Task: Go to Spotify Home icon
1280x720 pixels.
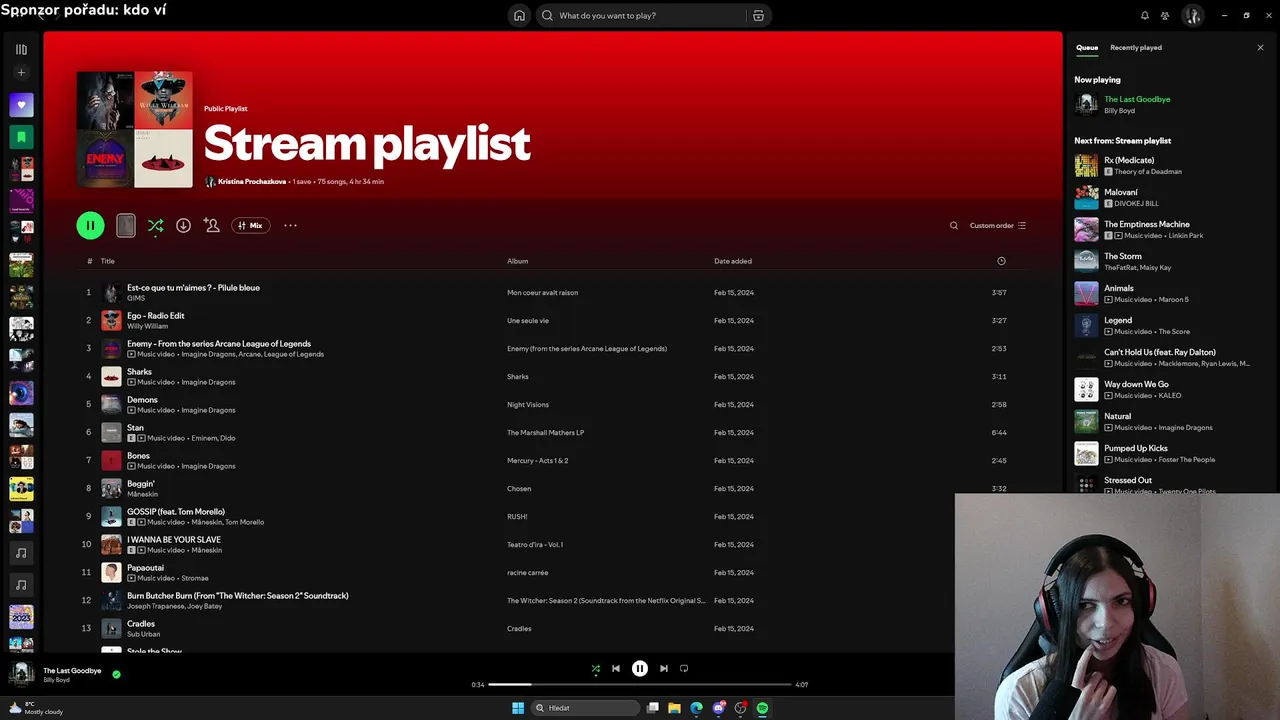Action: tap(519, 15)
